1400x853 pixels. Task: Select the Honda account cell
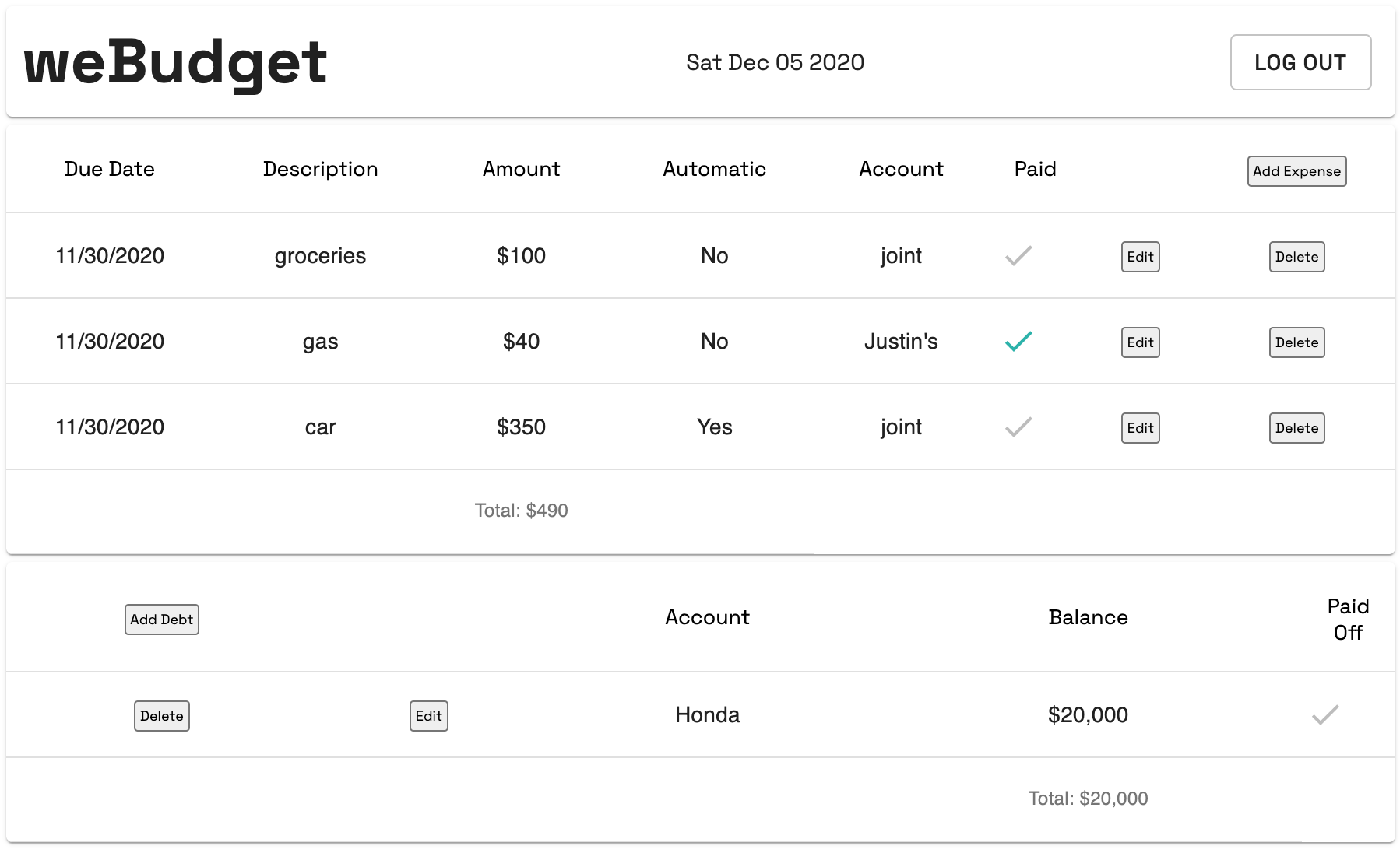click(x=707, y=715)
